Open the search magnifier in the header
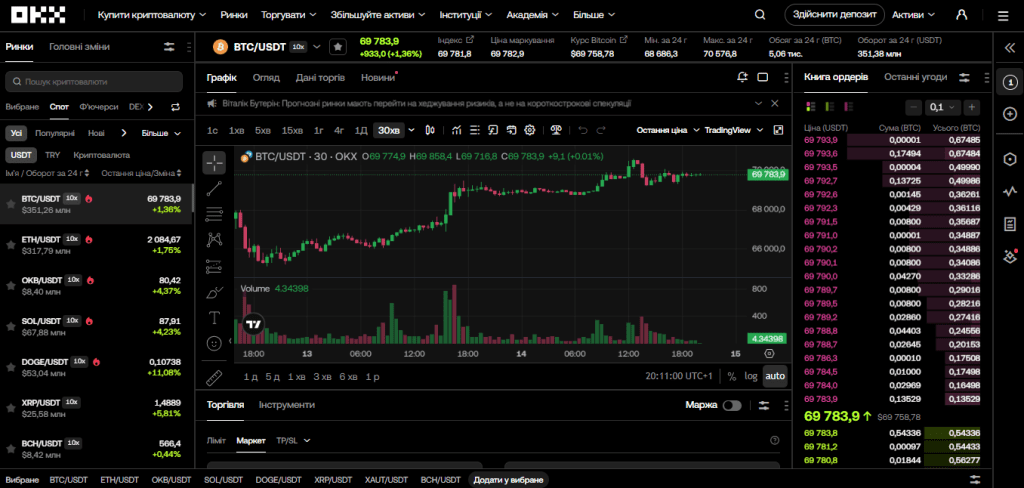1024x488 pixels. pyautogui.click(x=760, y=14)
